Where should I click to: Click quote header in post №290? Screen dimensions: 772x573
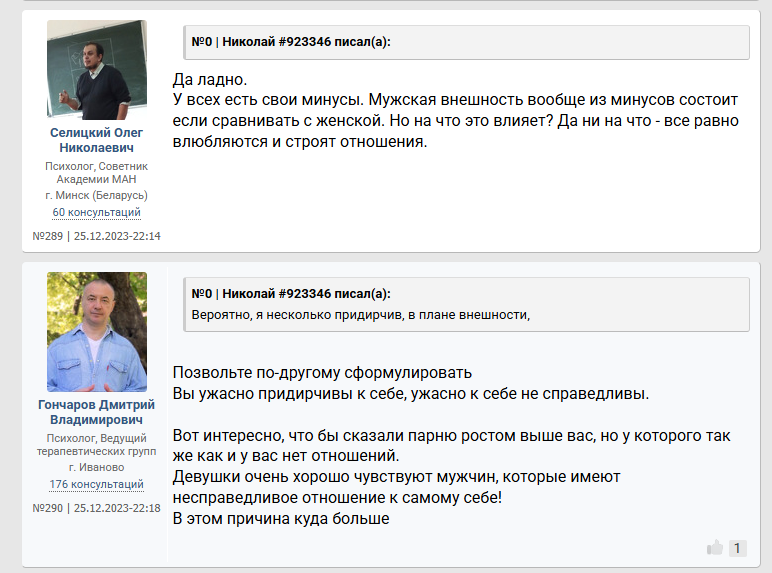291,294
